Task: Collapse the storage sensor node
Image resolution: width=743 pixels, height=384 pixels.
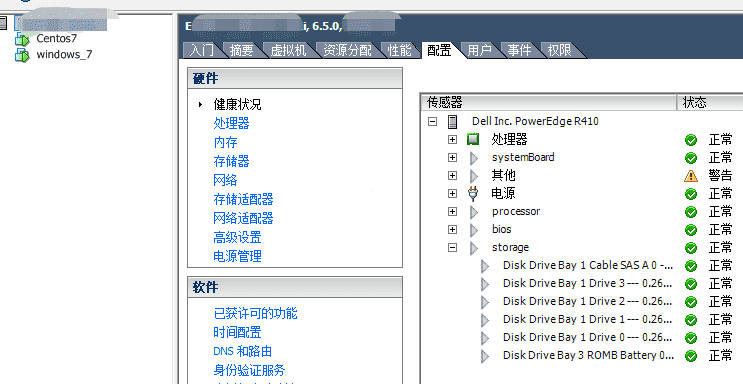Action: (x=453, y=247)
